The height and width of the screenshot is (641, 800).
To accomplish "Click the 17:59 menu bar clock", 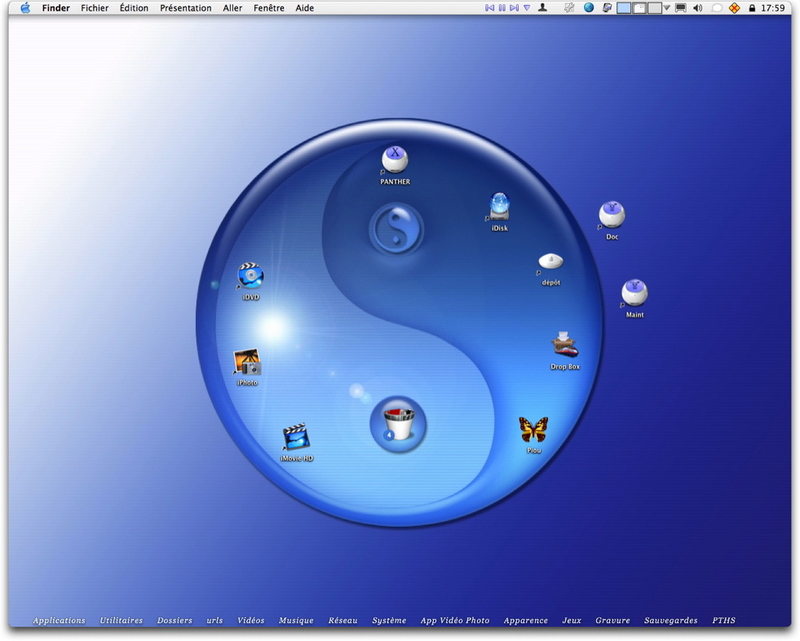I will [x=772, y=8].
